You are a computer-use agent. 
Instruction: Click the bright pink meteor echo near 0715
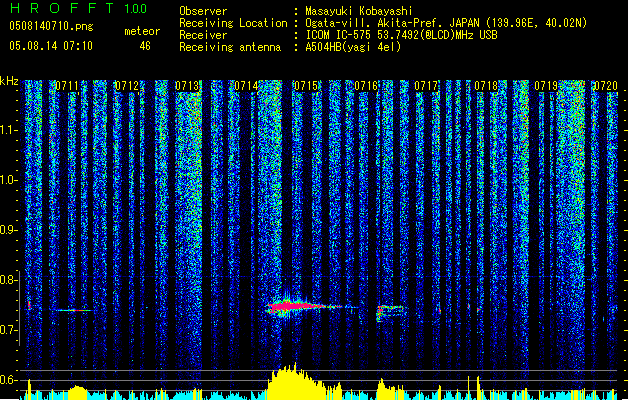(x=295, y=307)
